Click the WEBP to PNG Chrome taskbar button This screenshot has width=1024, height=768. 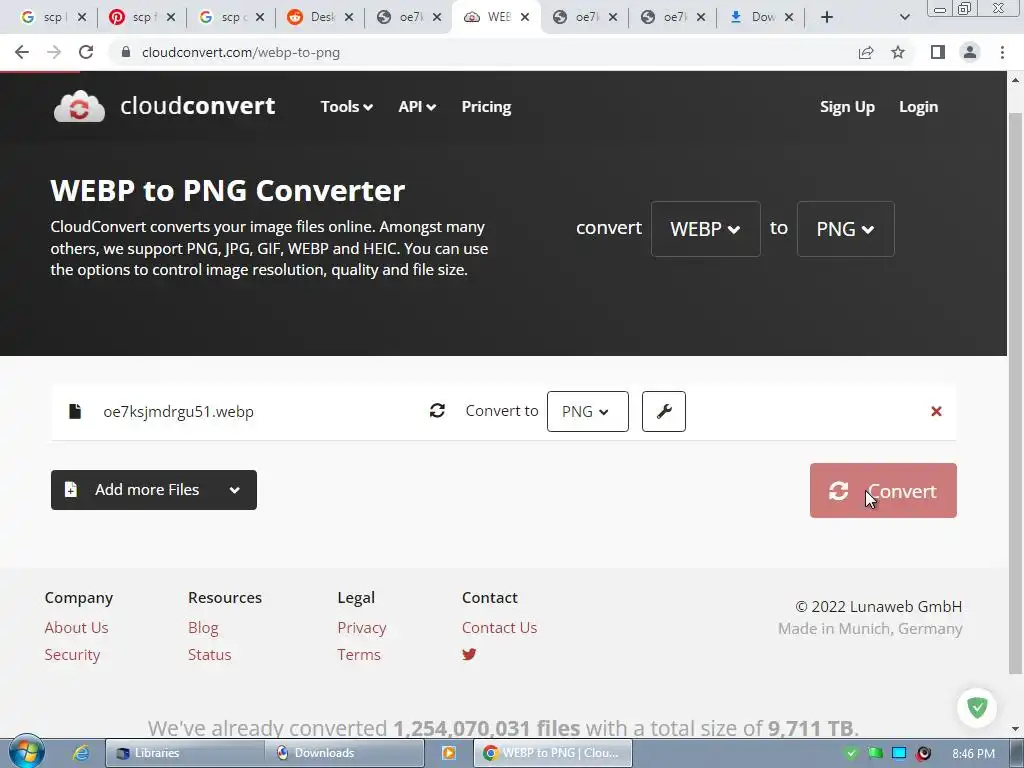(x=553, y=753)
